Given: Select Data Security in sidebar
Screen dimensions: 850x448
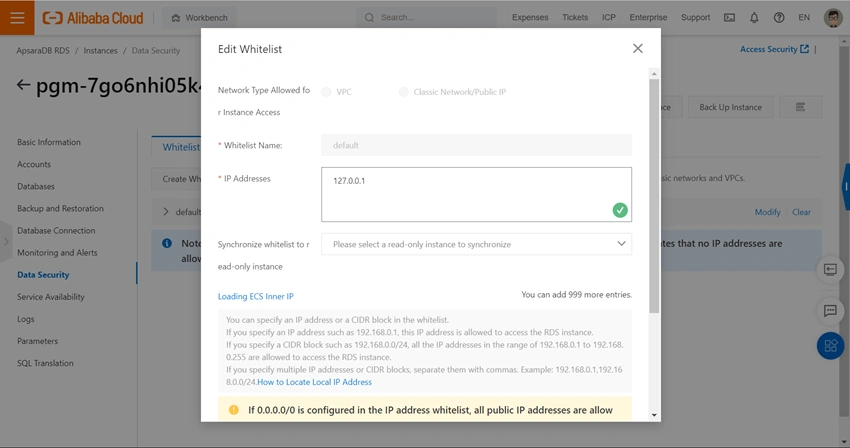Looking at the screenshot, I should [43, 275].
